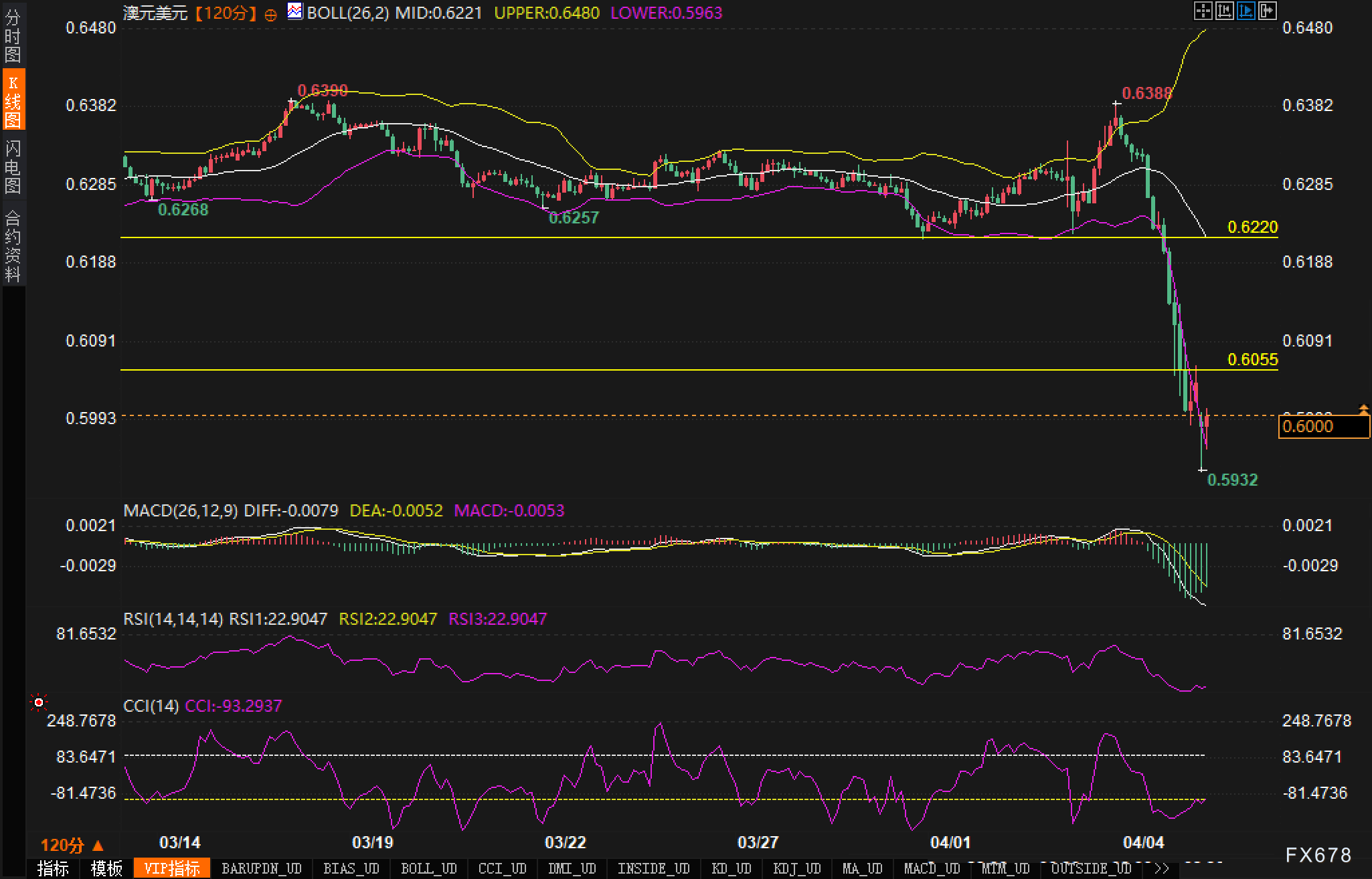Select the BOLL_UD indicator button
The image size is (1372, 879).
coord(429,868)
